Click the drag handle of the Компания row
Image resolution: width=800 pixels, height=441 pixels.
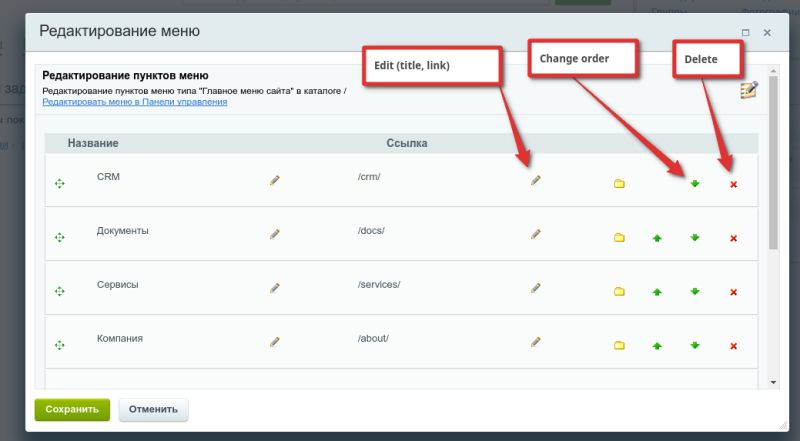click(60, 346)
